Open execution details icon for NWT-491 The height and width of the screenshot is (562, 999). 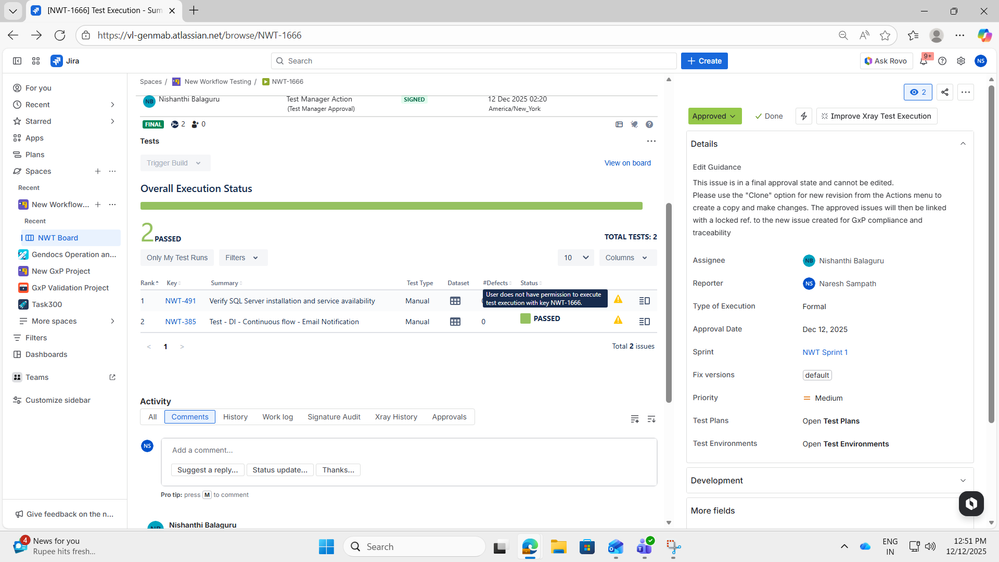tap(645, 301)
